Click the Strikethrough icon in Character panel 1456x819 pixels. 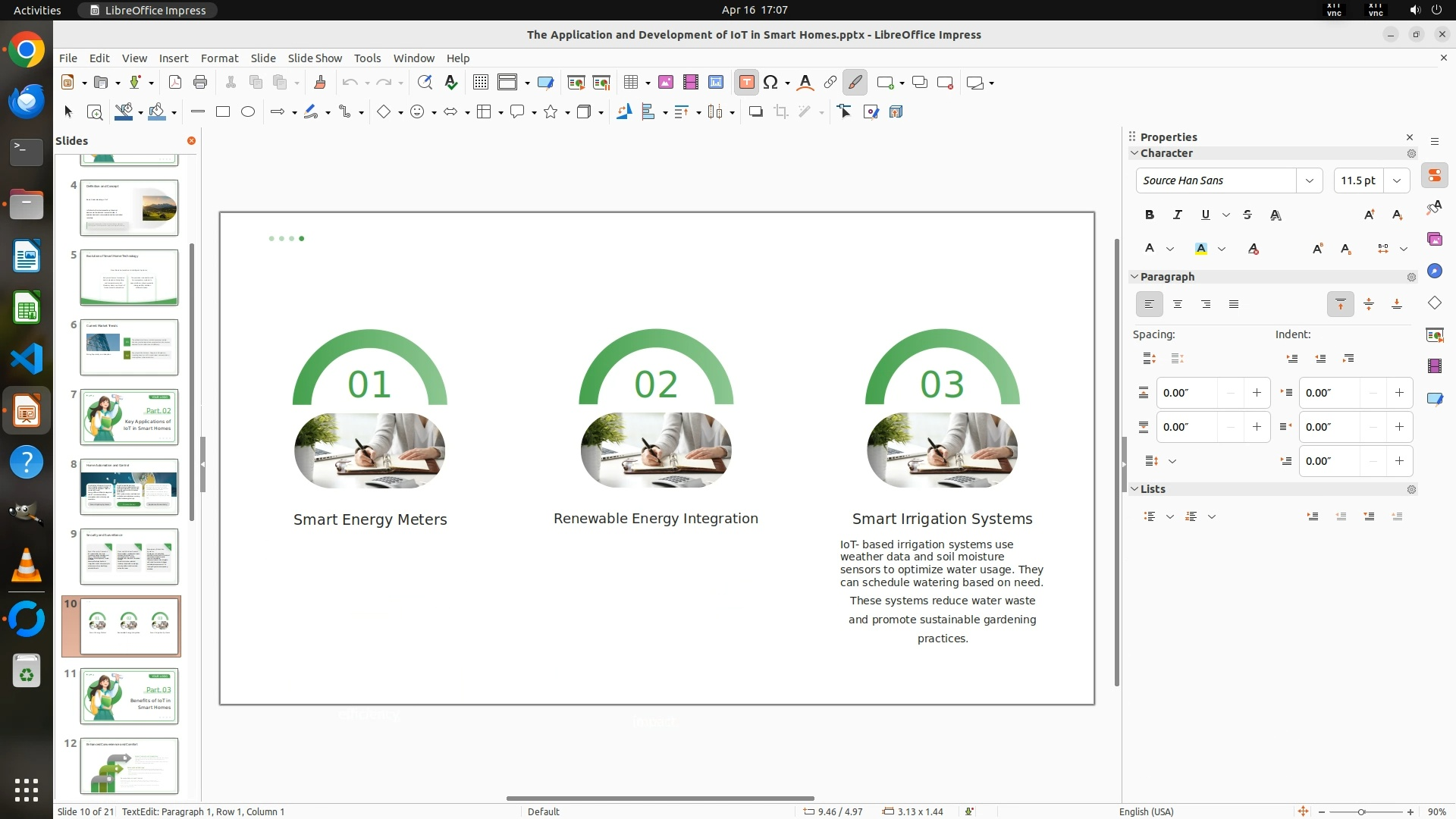click(x=1247, y=215)
